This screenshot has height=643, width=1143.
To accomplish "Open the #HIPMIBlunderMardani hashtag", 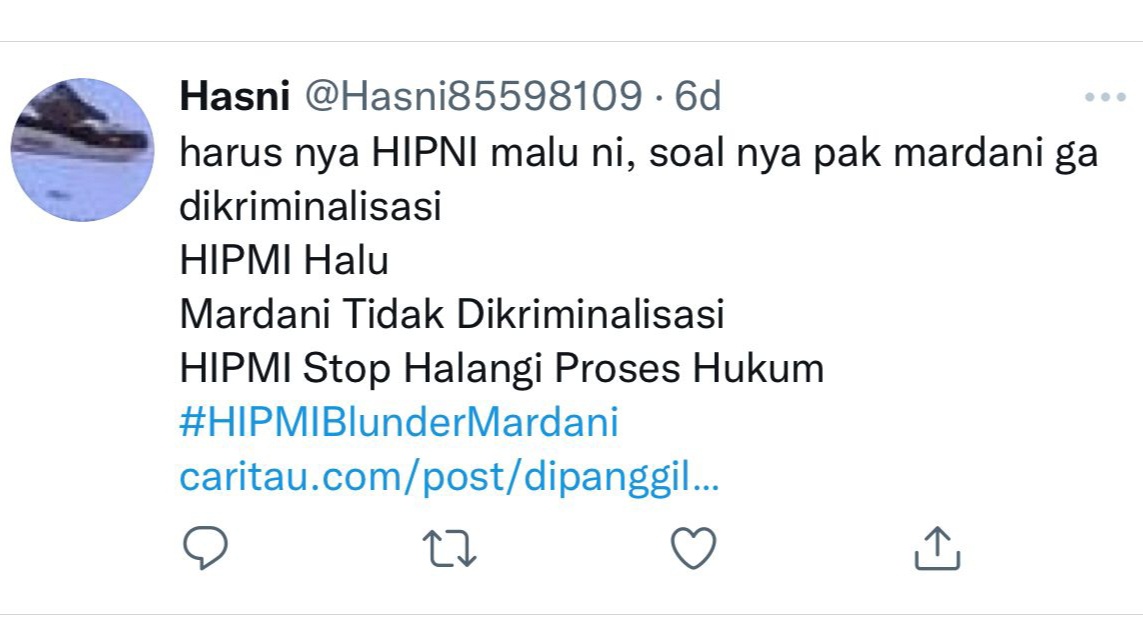I will (399, 422).
